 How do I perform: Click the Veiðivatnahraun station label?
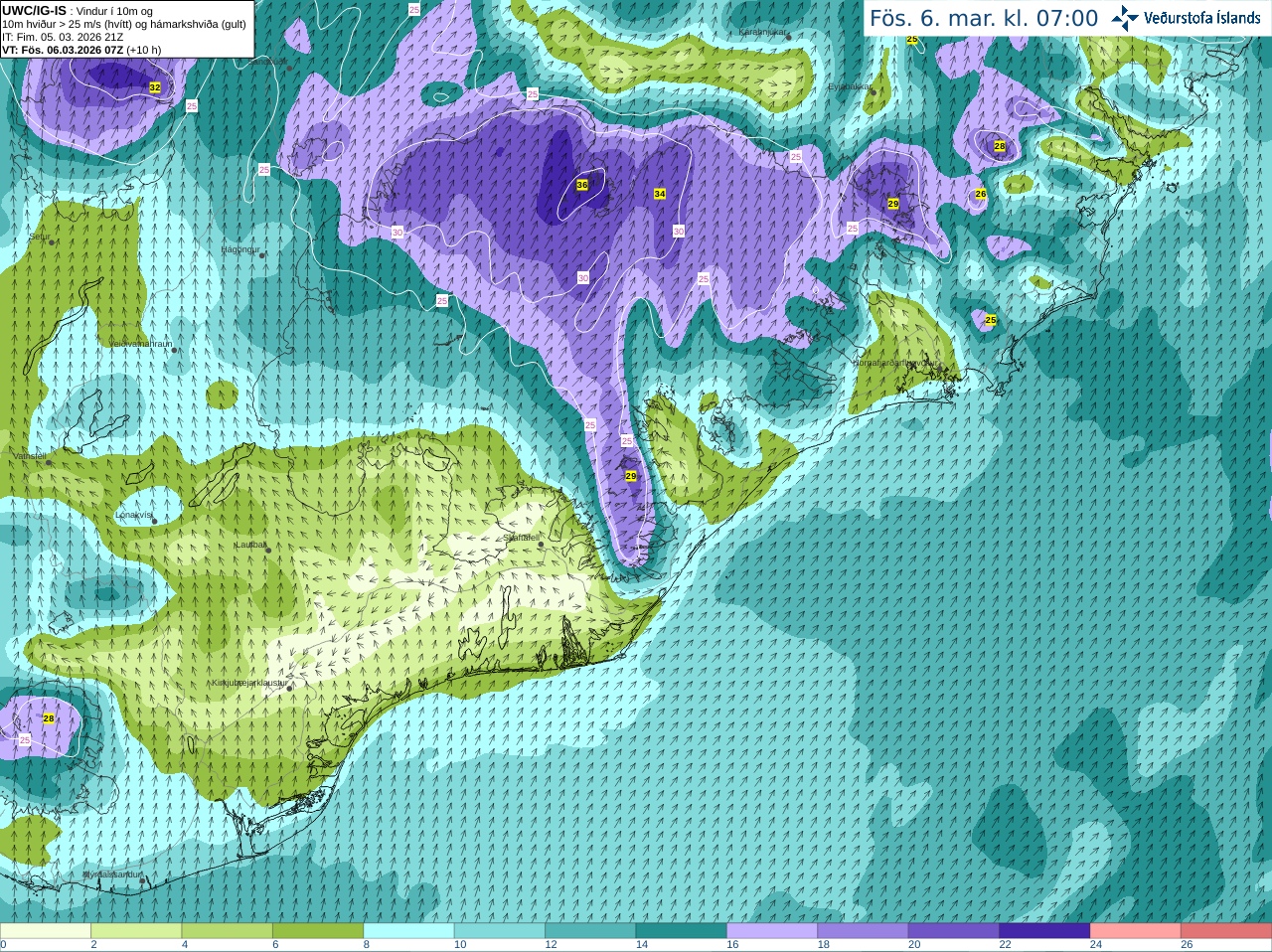click(141, 344)
